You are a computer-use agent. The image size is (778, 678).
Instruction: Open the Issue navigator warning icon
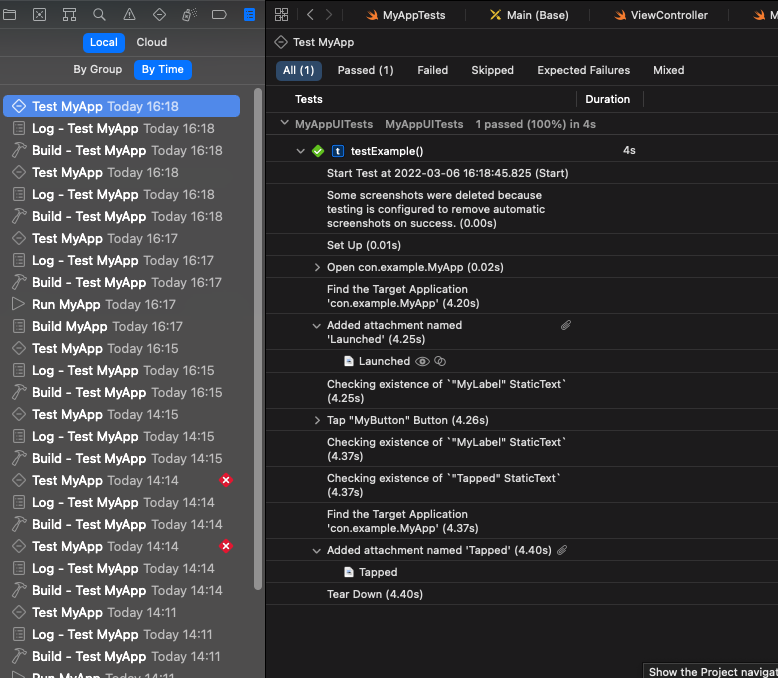(130, 15)
